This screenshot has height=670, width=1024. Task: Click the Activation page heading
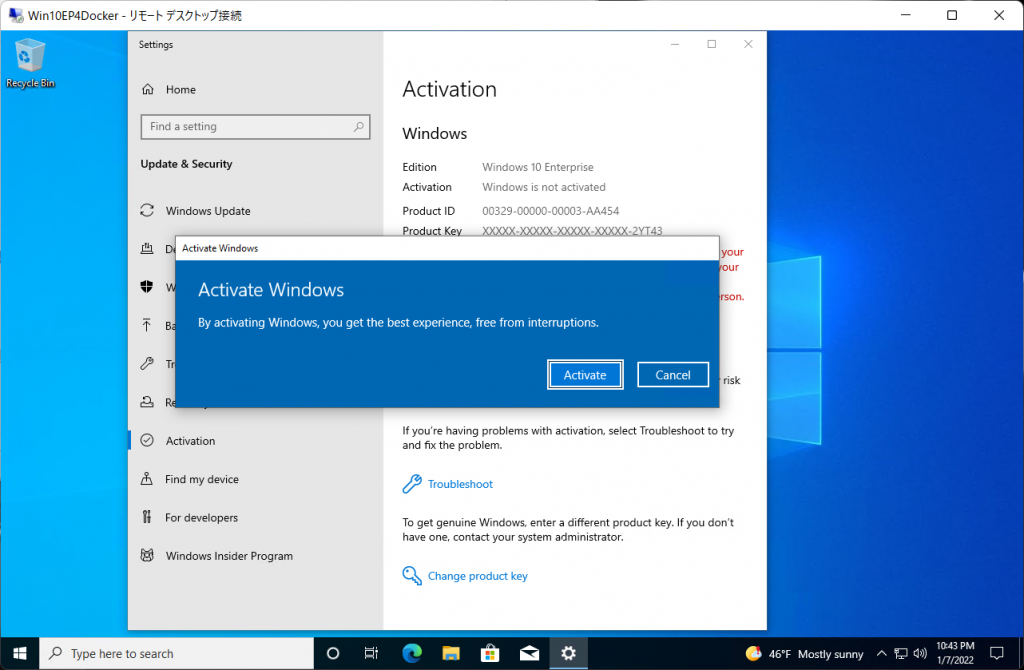coord(449,89)
